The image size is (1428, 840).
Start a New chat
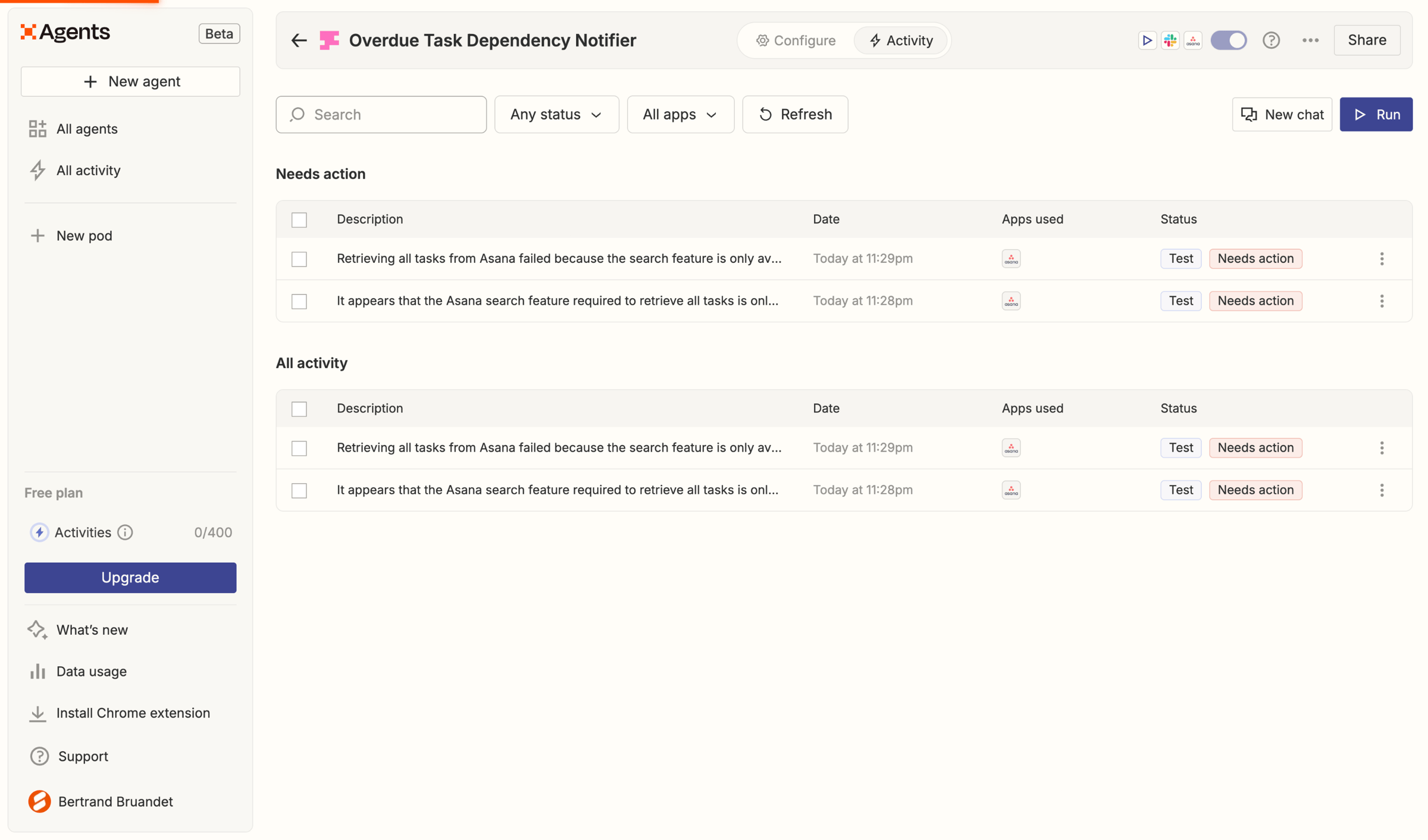coord(1282,114)
